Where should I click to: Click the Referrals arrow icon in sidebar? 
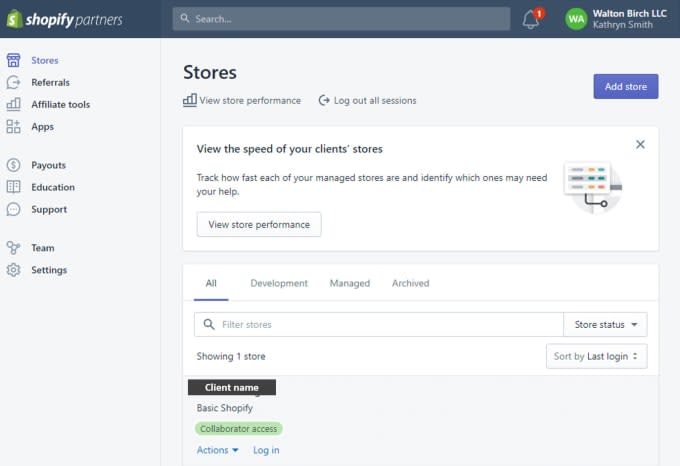pyautogui.click(x=13, y=82)
